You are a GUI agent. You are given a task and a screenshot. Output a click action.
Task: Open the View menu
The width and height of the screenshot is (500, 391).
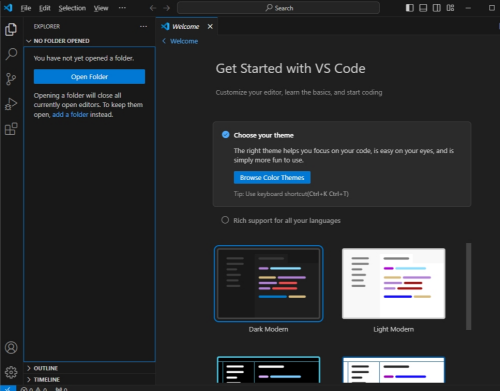click(101, 8)
